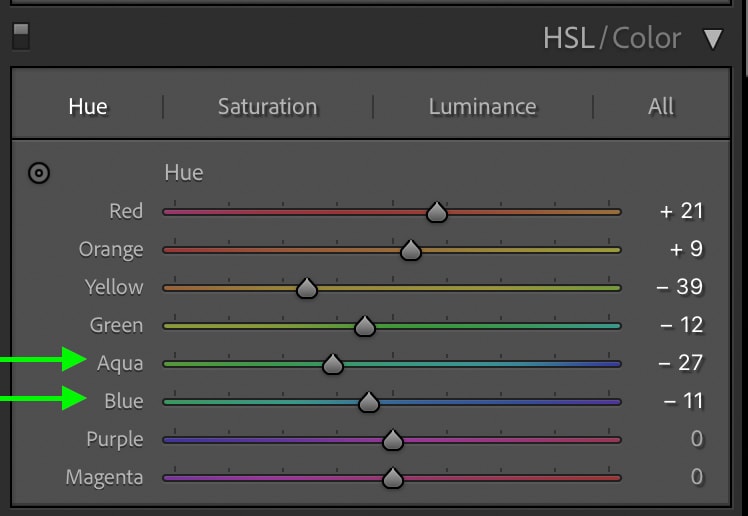Select the targeted adjustment tool icon
This screenshot has height=516, width=748.
[39, 173]
